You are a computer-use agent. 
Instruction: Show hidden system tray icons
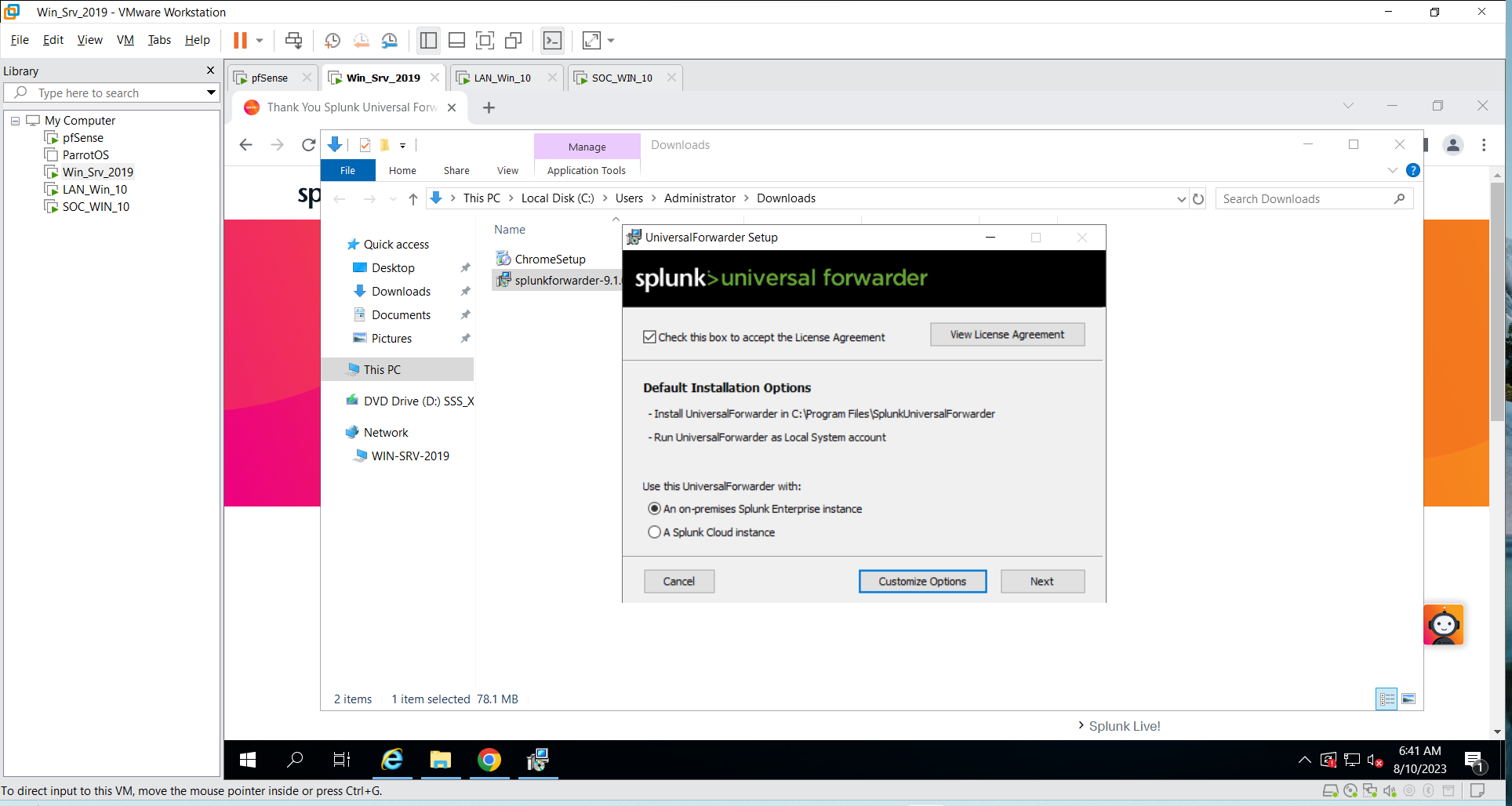[1304, 760]
